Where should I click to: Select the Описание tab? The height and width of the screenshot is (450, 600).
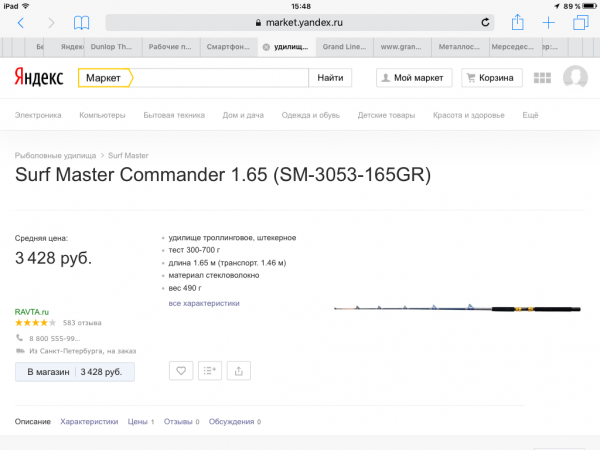[x=33, y=422]
